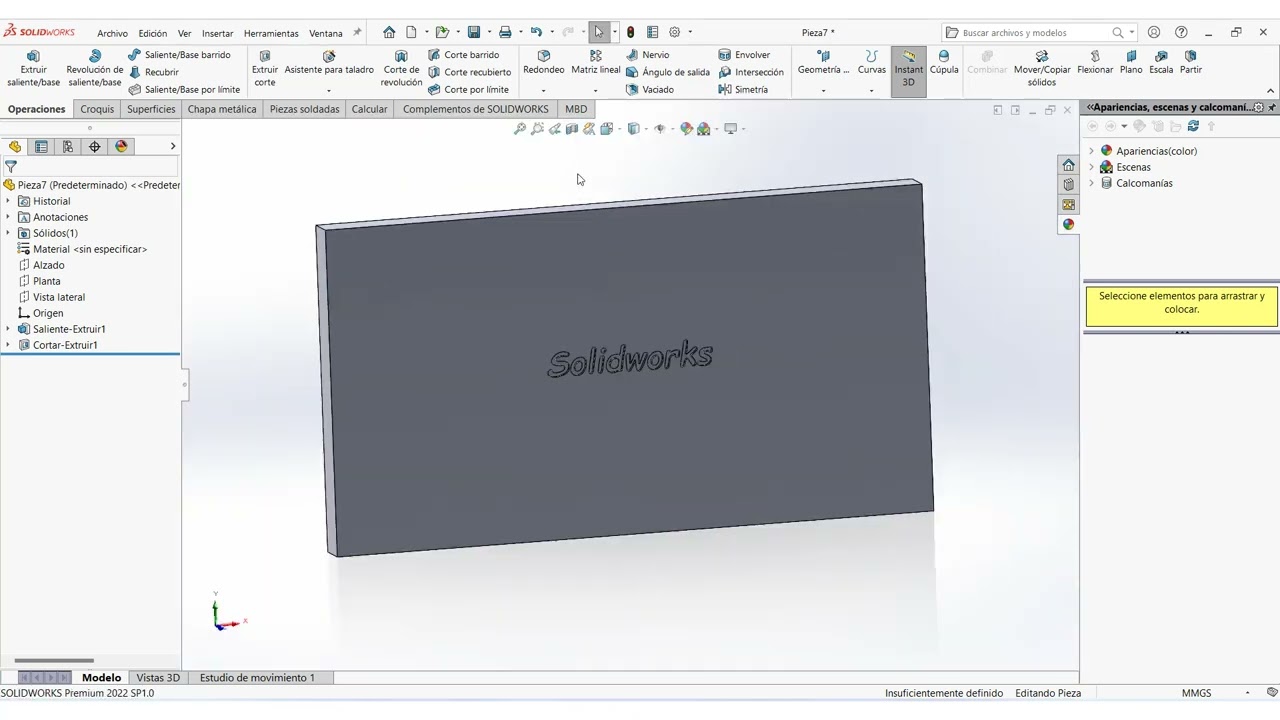The height and width of the screenshot is (720, 1280).
Task: Click the Simetría tool
Action: [x=743, y=89]
